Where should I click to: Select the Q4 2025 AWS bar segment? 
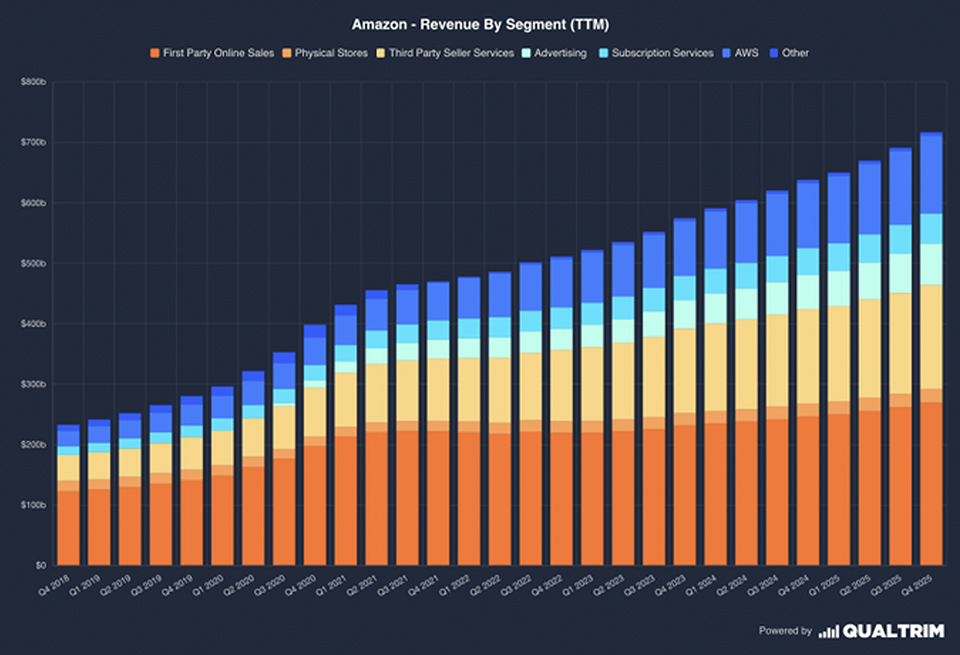(930, 173)
